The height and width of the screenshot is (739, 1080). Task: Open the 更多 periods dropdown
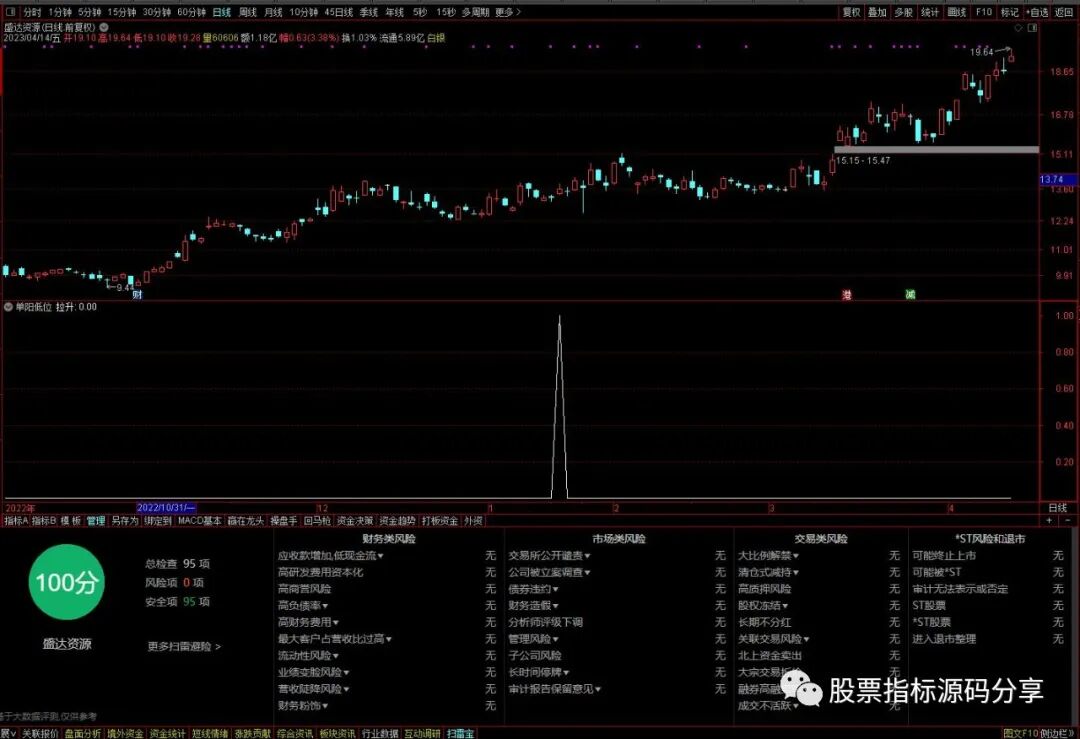point(508,12)
